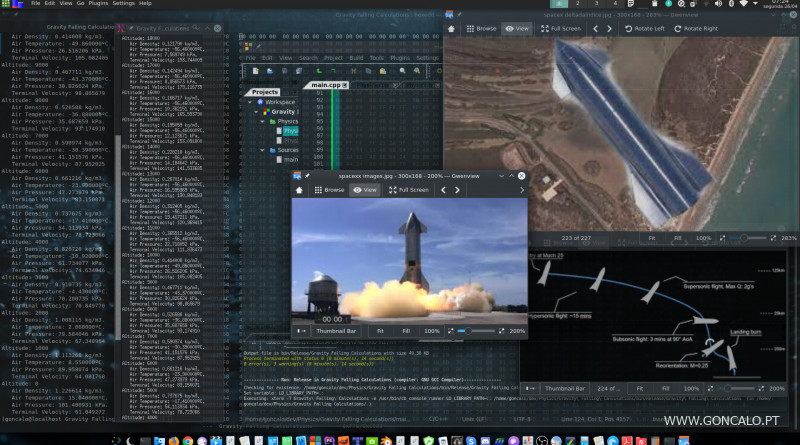Open the Settings menu in the top menu bar
Viewport: 800px width, 445px height.
pyautogui.click(x=123, y=3)
